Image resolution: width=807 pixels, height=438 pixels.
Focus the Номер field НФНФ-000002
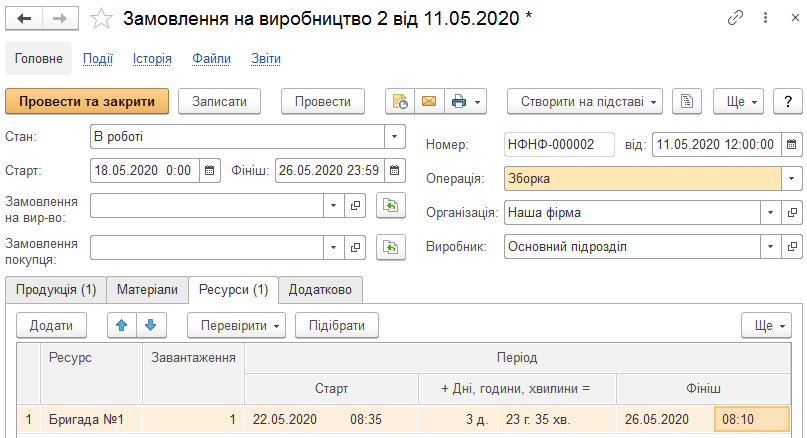click(559, 145)
